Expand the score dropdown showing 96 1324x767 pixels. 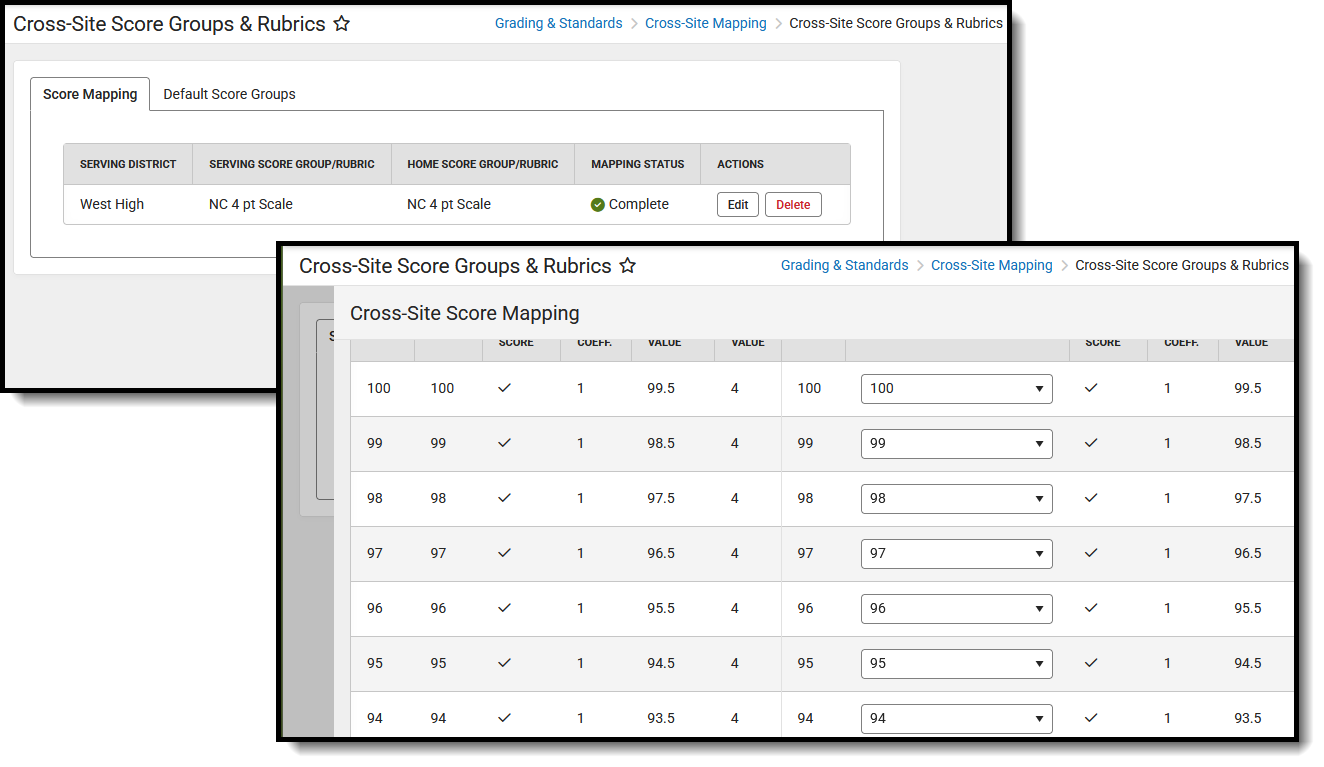click(x=956, y=609)
